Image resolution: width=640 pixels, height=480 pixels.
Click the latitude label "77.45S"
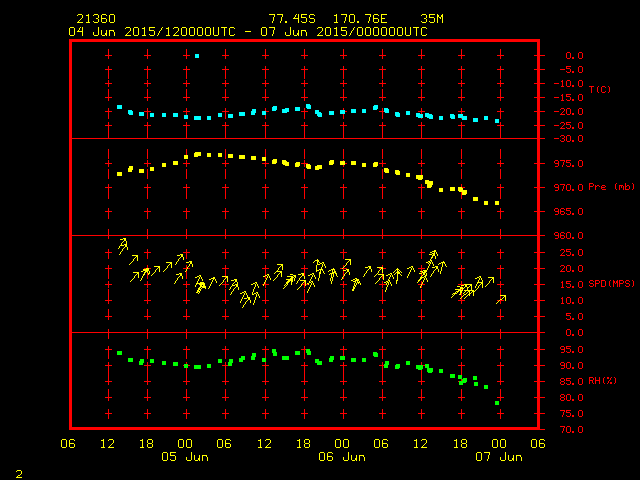[292, 19]
